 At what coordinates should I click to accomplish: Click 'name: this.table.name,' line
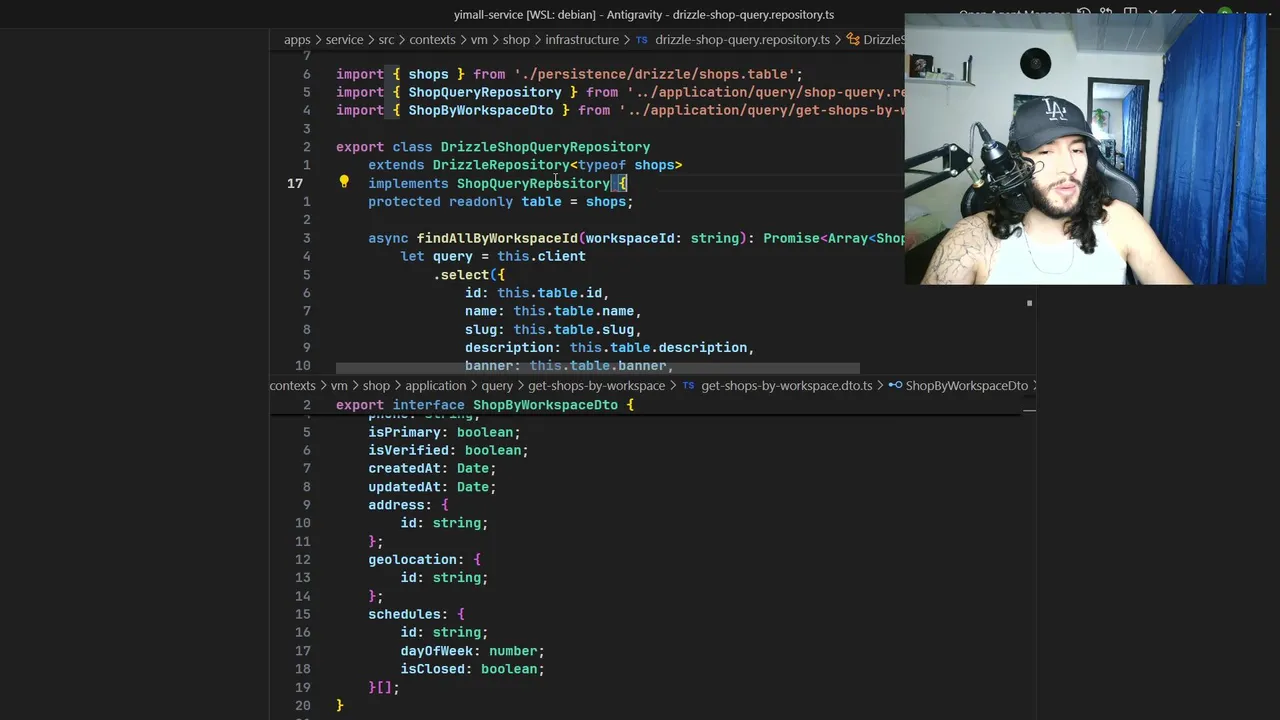point(553,311)
